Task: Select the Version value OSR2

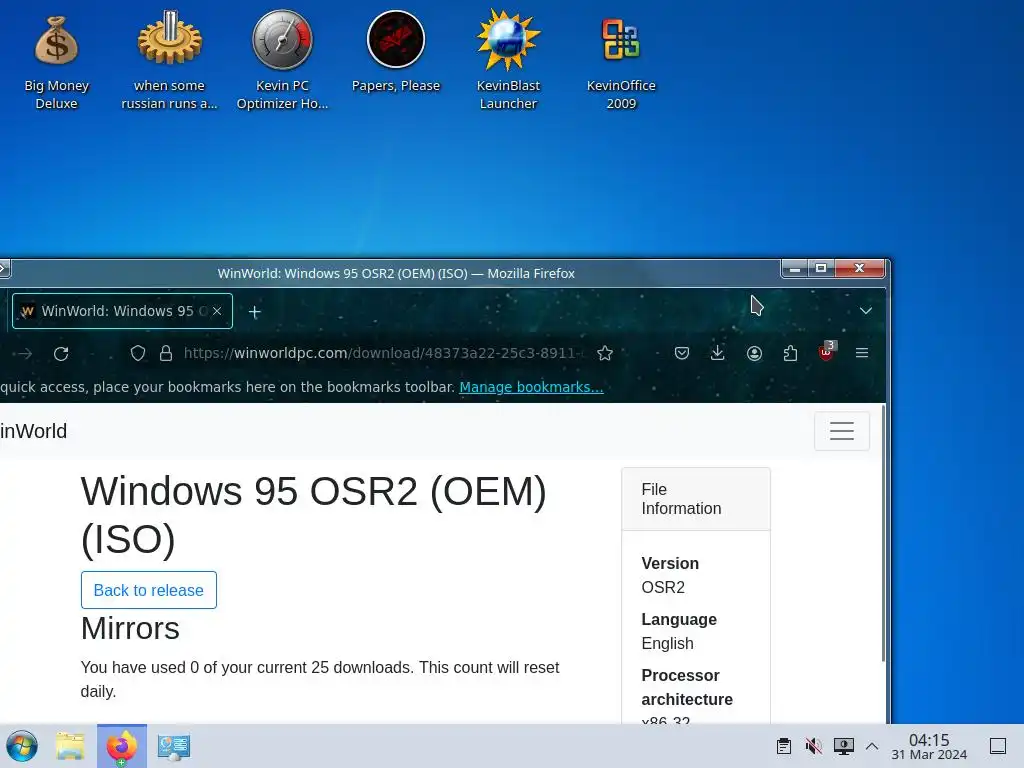Action: click(x=663, y=587)
